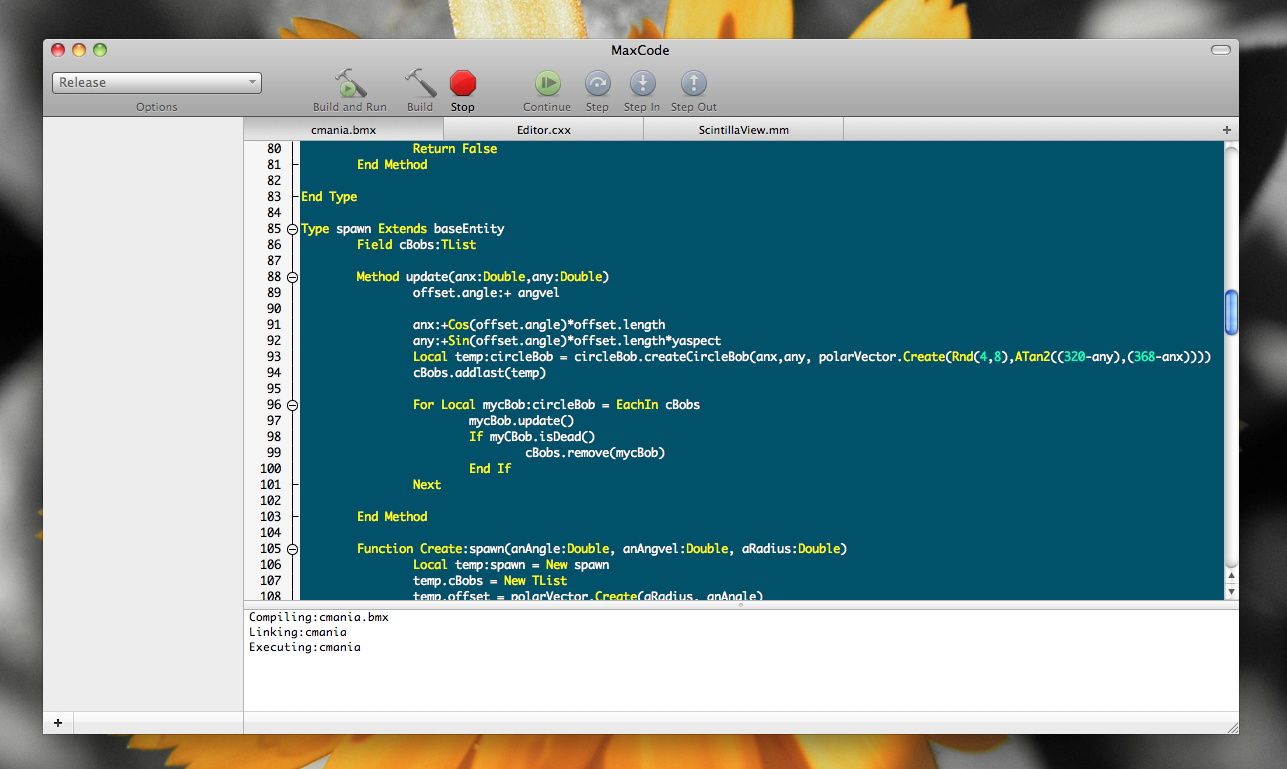Open the ScintillaView.mm tab
The width and height of the screenshot is (1287, 769).
click(x=743, y=130)
